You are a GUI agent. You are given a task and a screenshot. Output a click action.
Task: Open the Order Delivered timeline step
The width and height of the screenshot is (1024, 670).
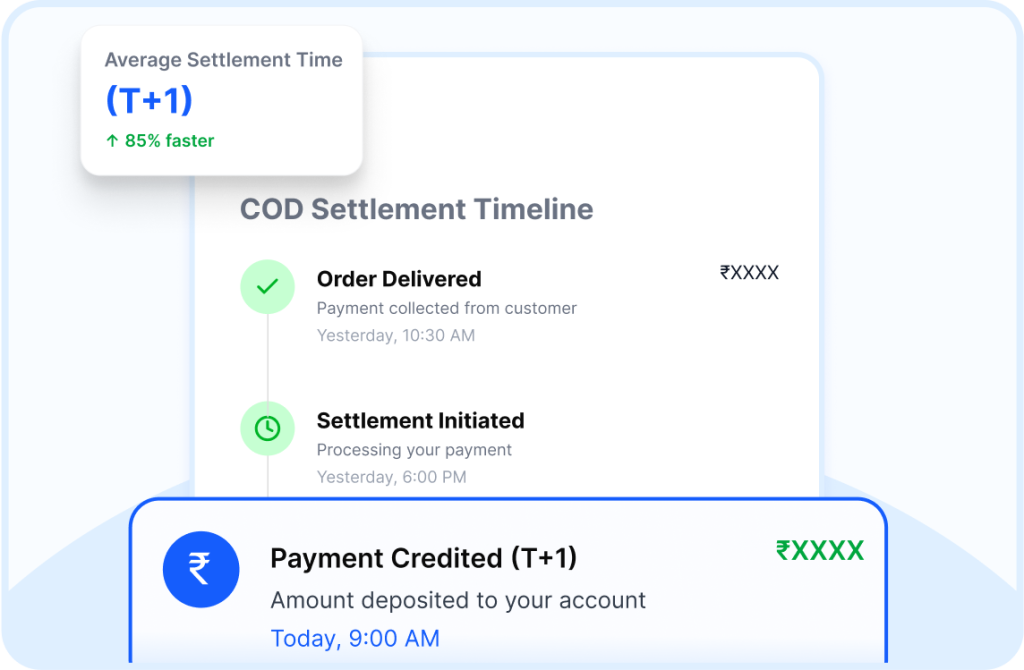point(399,279)
